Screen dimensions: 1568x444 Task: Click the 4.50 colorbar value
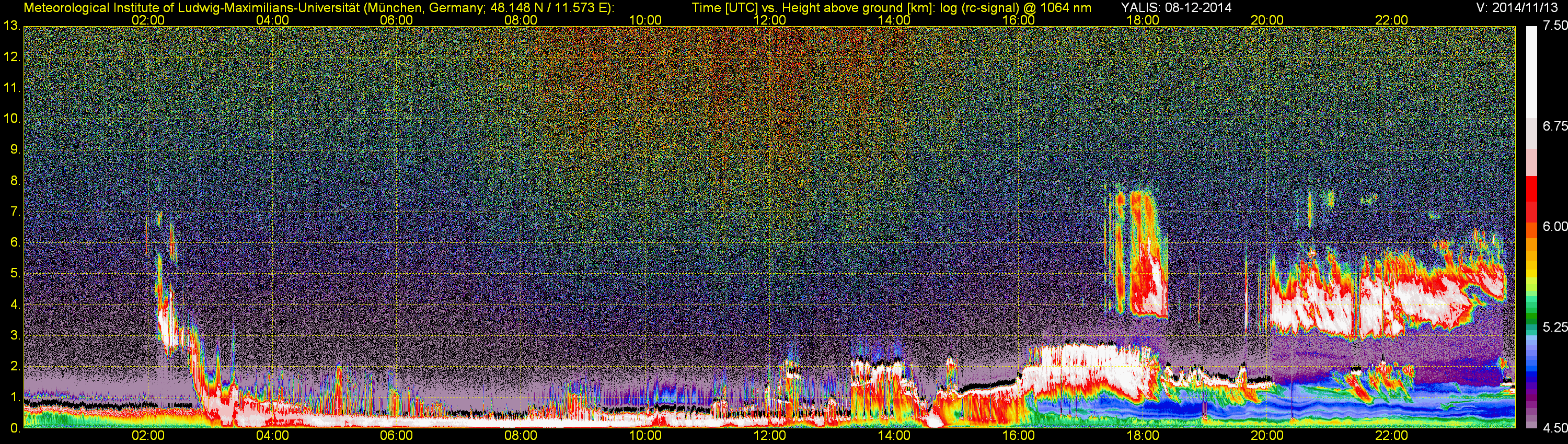point(1554,428)
